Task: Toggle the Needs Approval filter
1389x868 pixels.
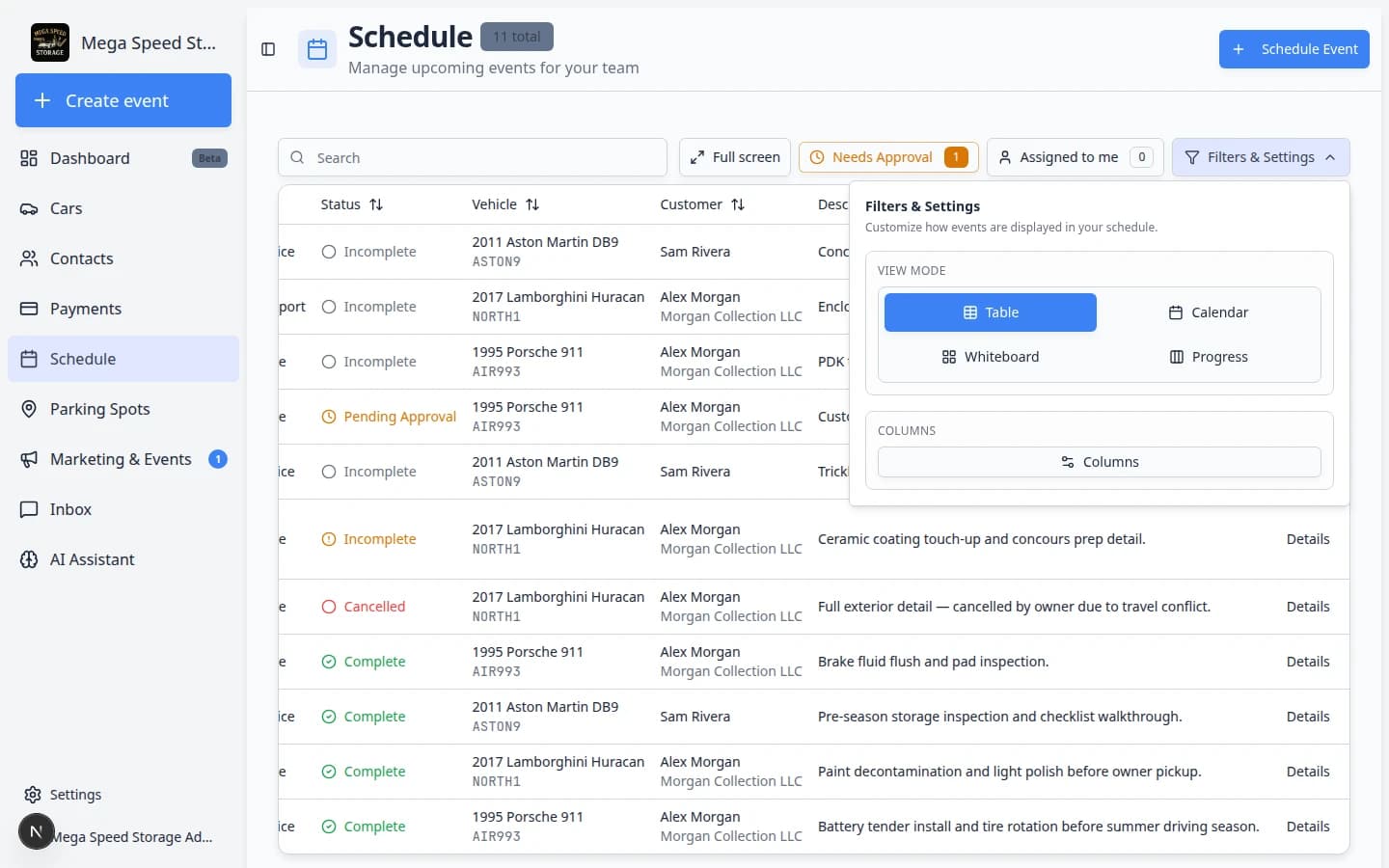Action: [888, 157]
